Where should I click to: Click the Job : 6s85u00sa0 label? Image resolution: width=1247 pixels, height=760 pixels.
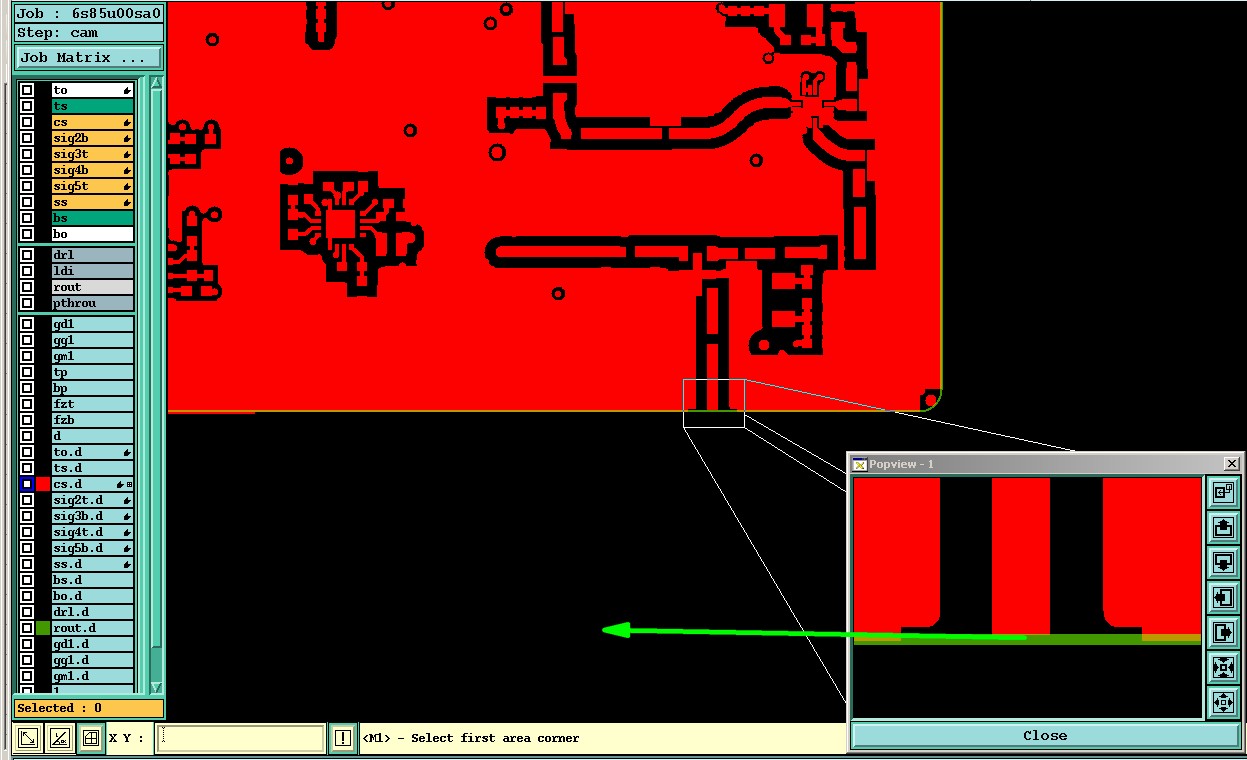pyautogui.click(x=89, y=14)
